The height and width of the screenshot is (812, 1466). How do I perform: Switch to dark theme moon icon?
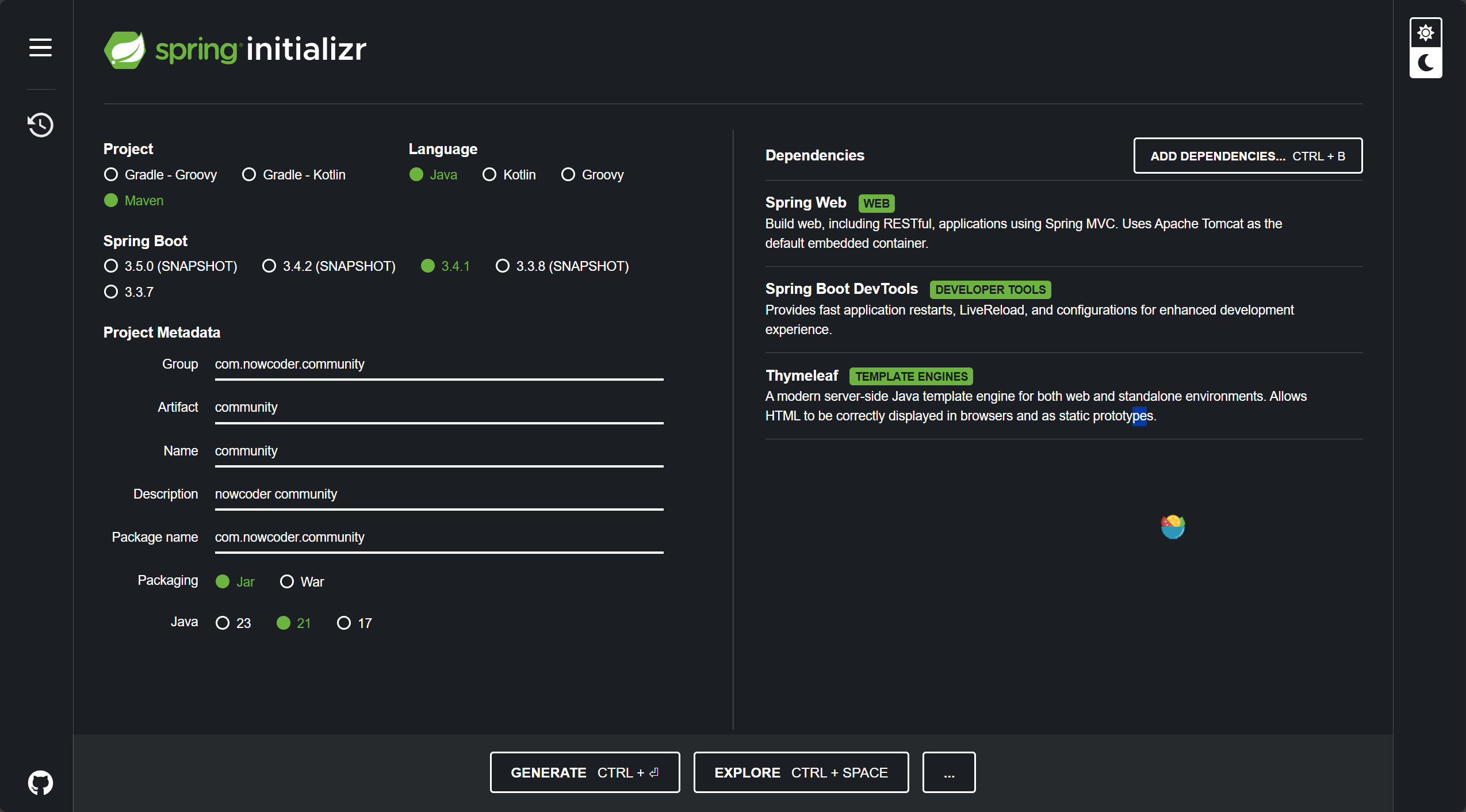1425,63
